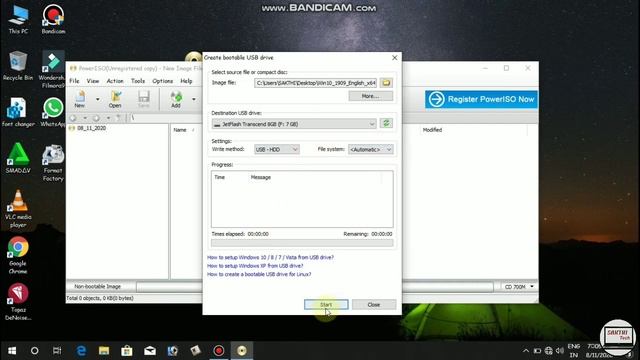Viewport: 640px width, 360px height.
Task: Open the PowerISO File menu
Action: tap(74, 81)
